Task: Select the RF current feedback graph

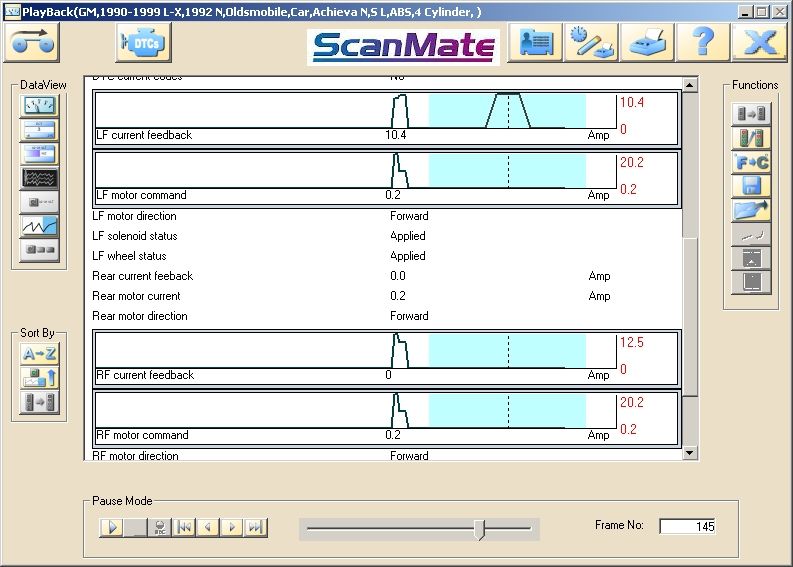Action: pyautogui.click(x=387, y=359)
